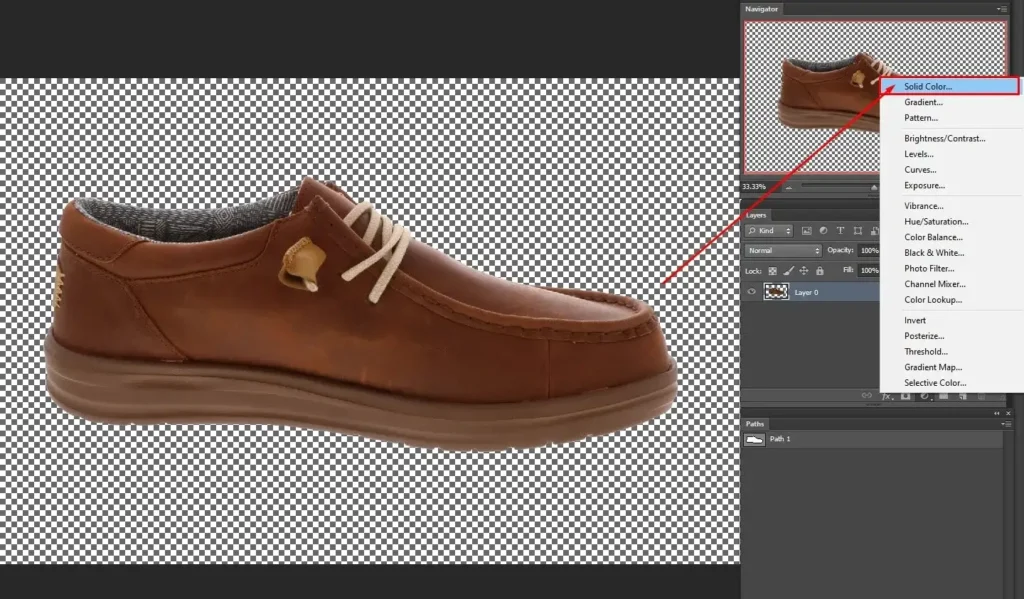Lock all layer properties with padlock icon
Image resolution: width=1024 pixels, height=599 pixels.
coord(821,270)
